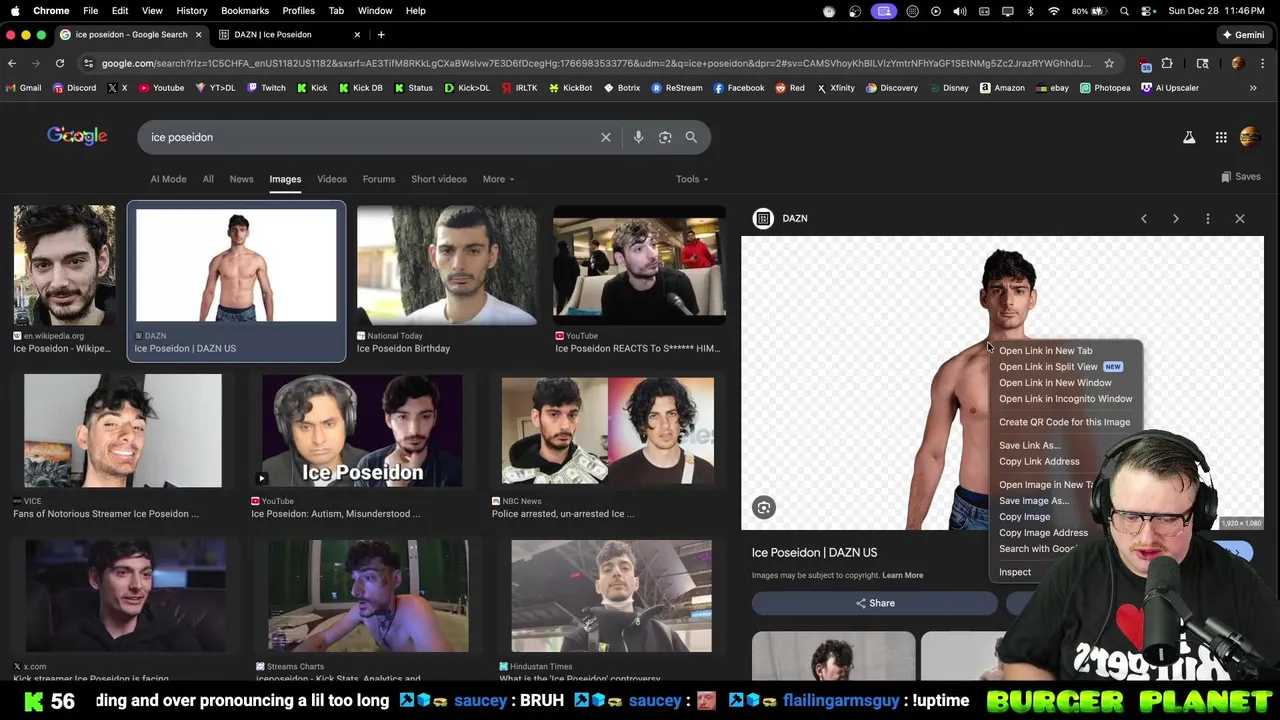Show next image in preview panel
The height and width of the screenshot is (720, 1280).
pyautogui.click(x=1176, y=218)
